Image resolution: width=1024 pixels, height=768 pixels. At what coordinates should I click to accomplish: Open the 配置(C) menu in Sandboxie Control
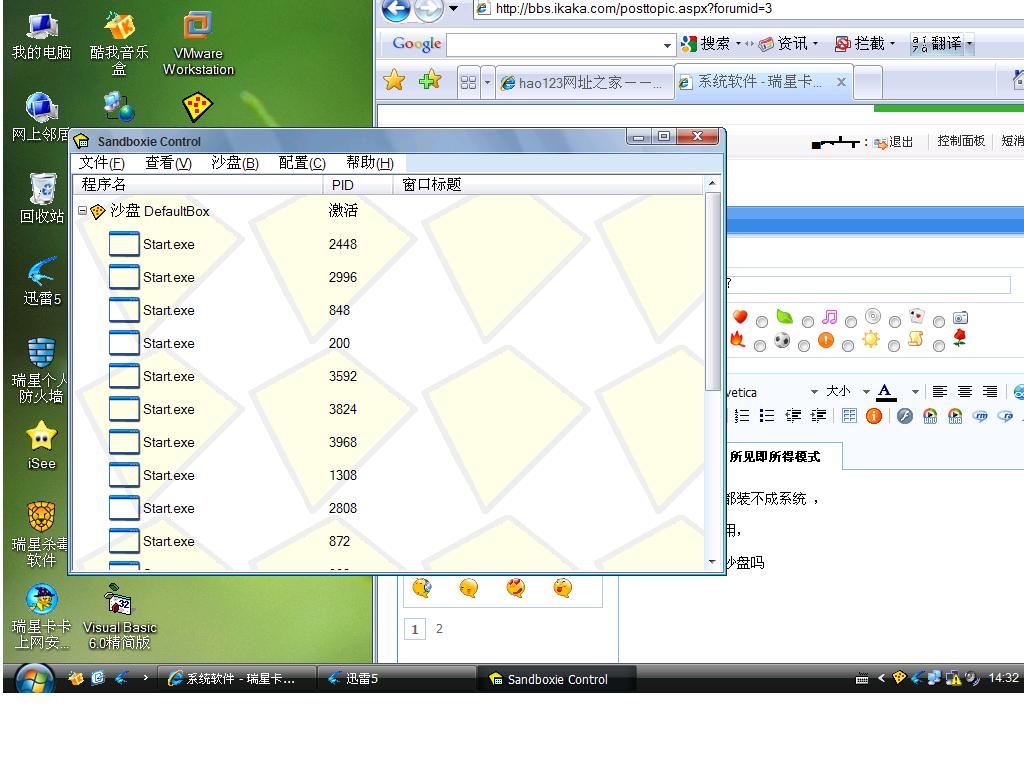(x=302, y=163)
